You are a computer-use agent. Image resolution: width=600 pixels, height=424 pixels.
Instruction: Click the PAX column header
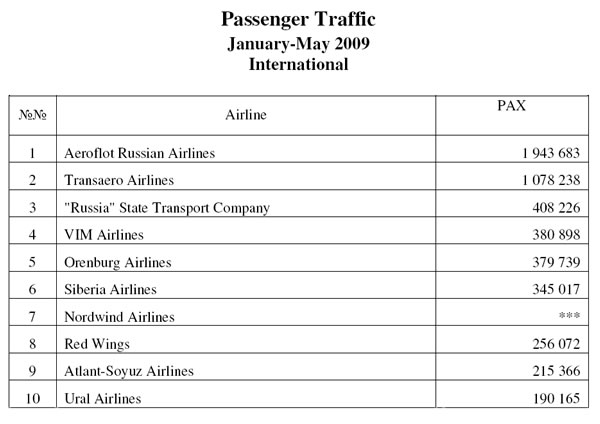point(512,106)
